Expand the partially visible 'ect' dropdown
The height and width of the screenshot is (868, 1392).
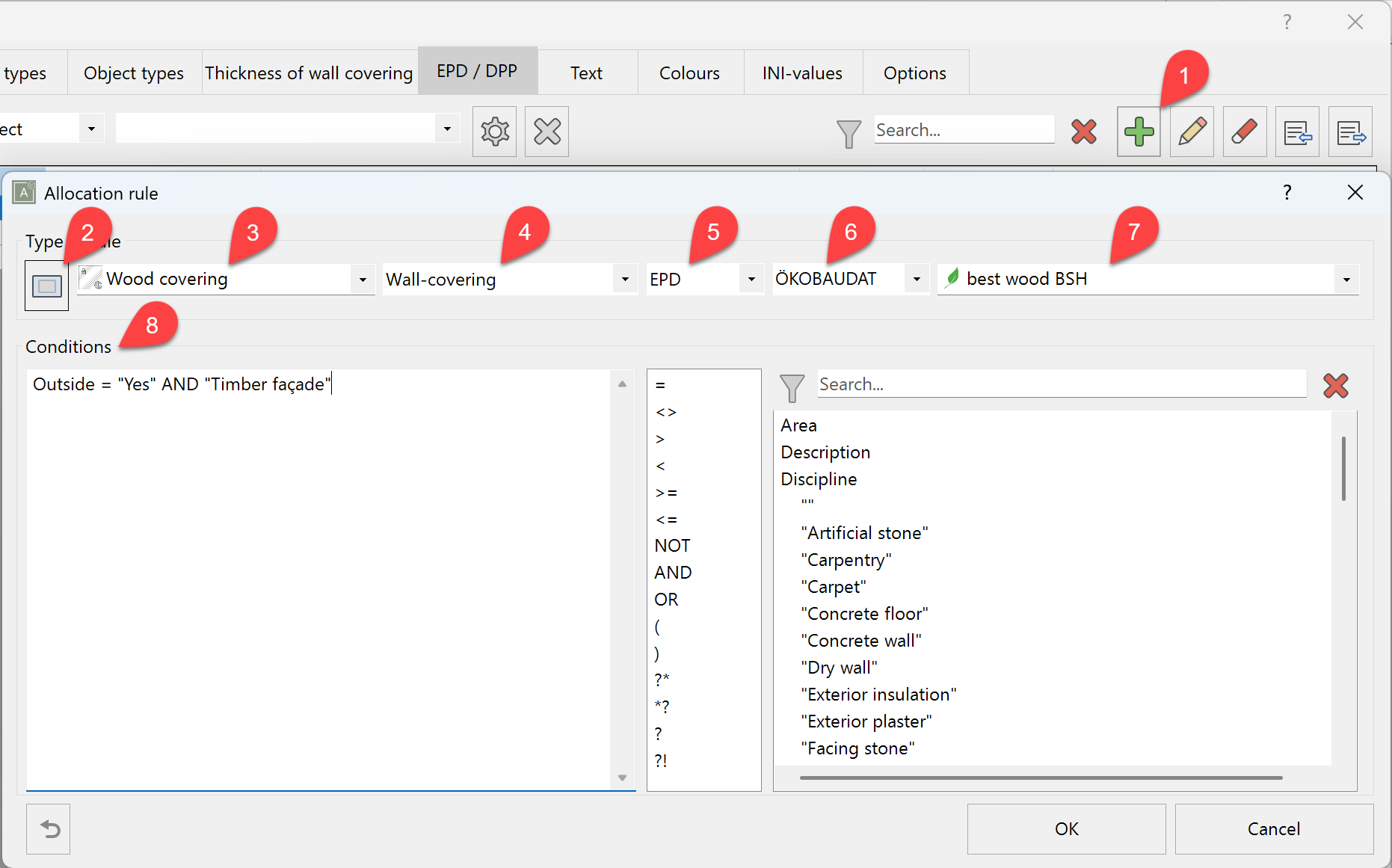click(x=91, y=129)
